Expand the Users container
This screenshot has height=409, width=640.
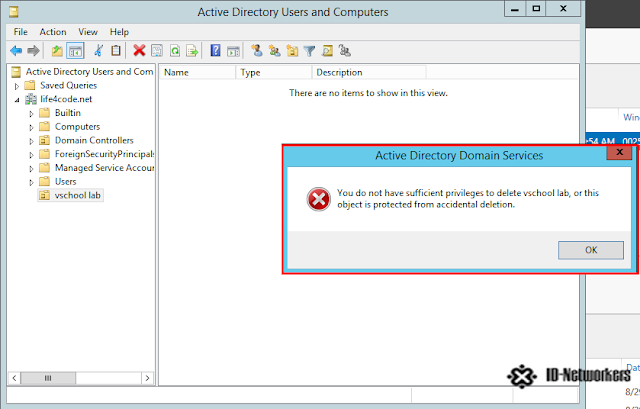click(31, 182)
